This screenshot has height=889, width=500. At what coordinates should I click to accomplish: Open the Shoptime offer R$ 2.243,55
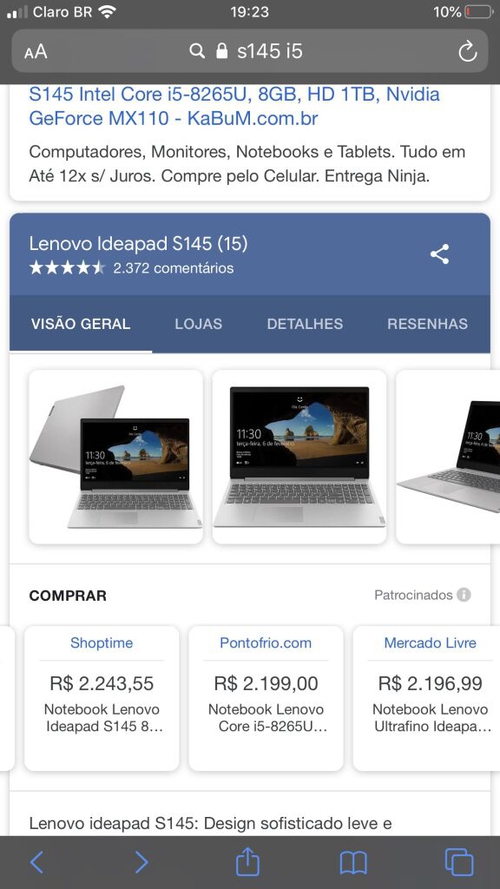coord(101,698)
